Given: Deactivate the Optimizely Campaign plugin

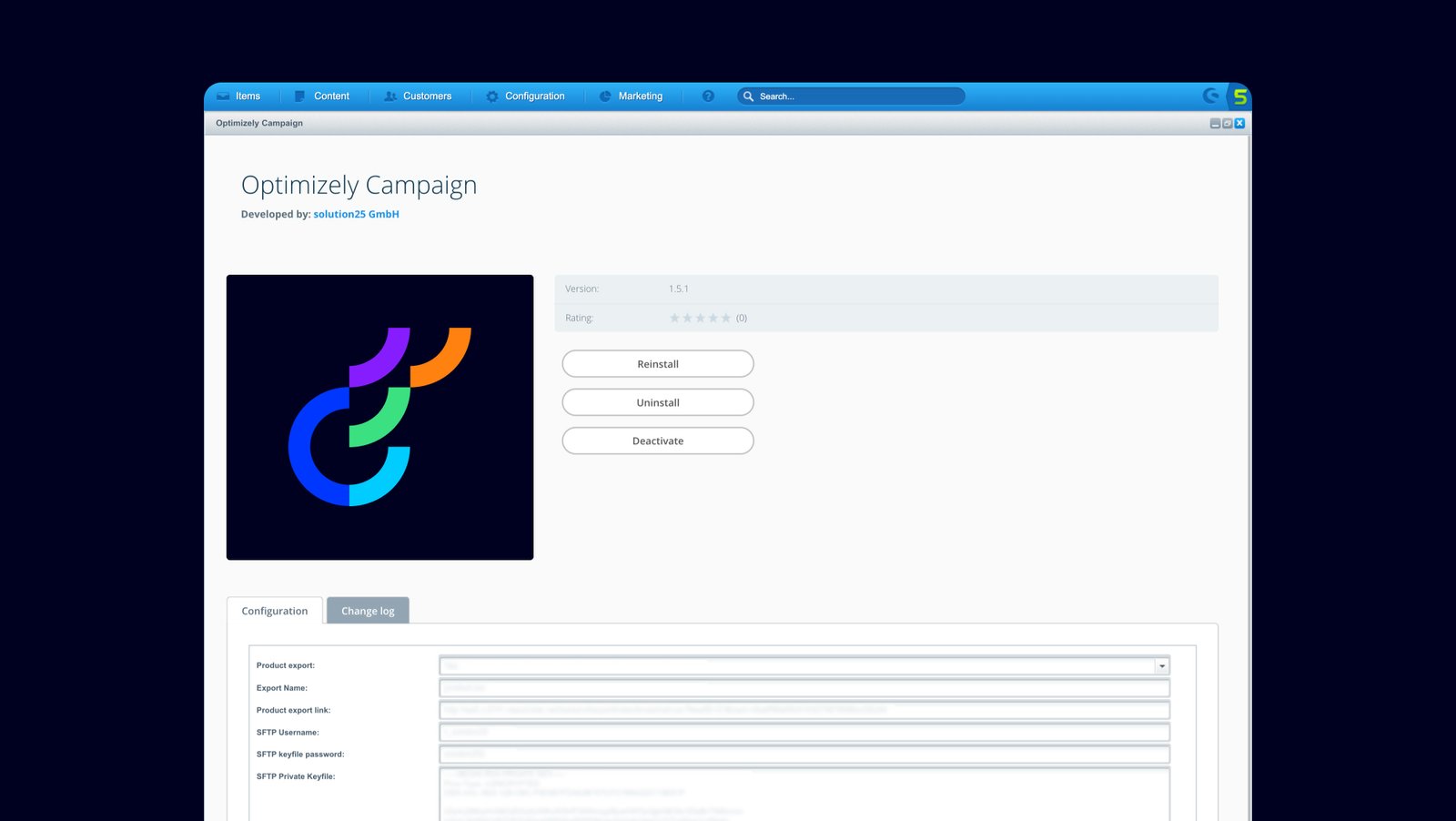Looking at the screenshot, I should [657, 441].
